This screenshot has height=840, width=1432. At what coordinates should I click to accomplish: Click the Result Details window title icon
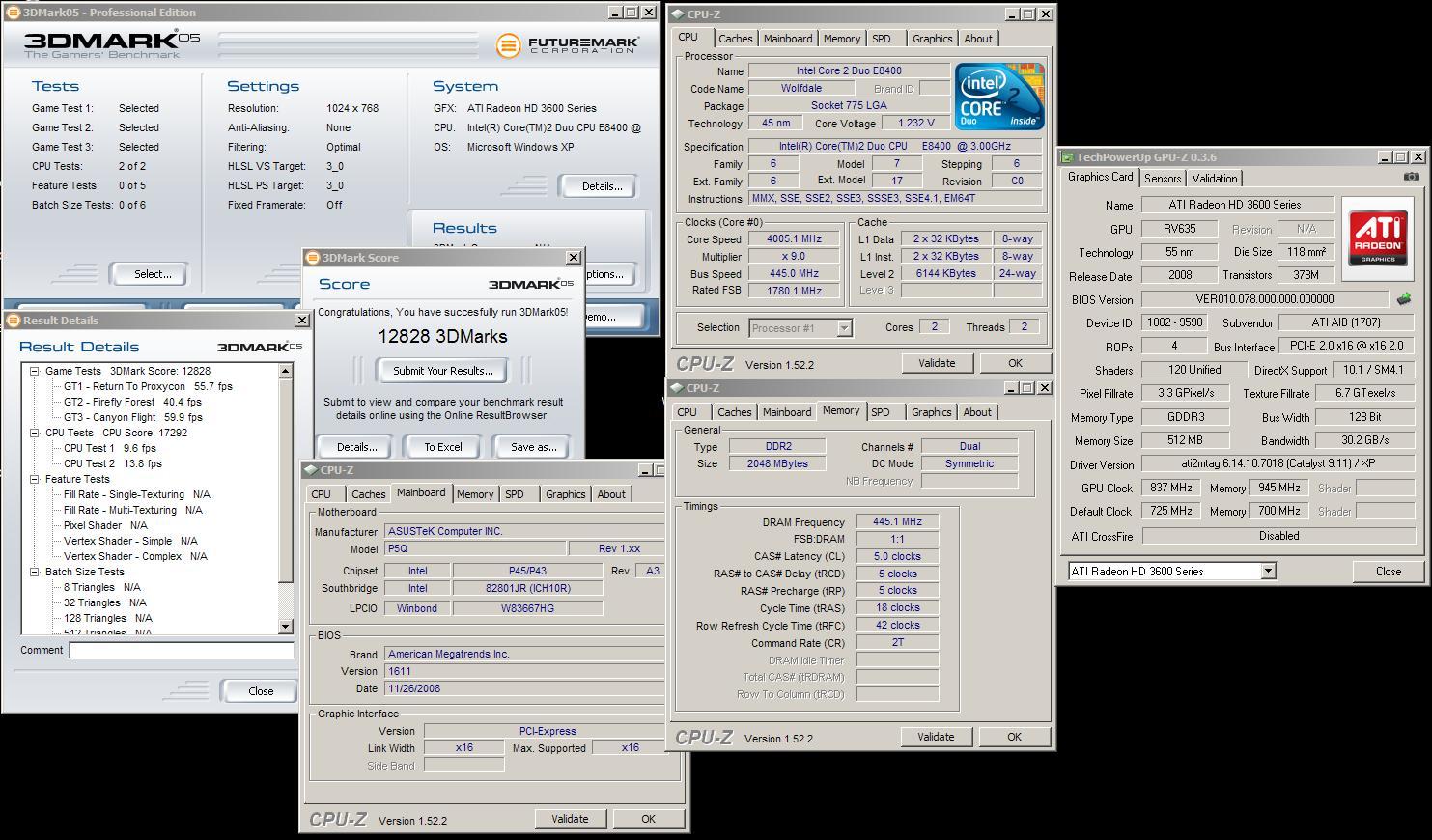(13, 321)
